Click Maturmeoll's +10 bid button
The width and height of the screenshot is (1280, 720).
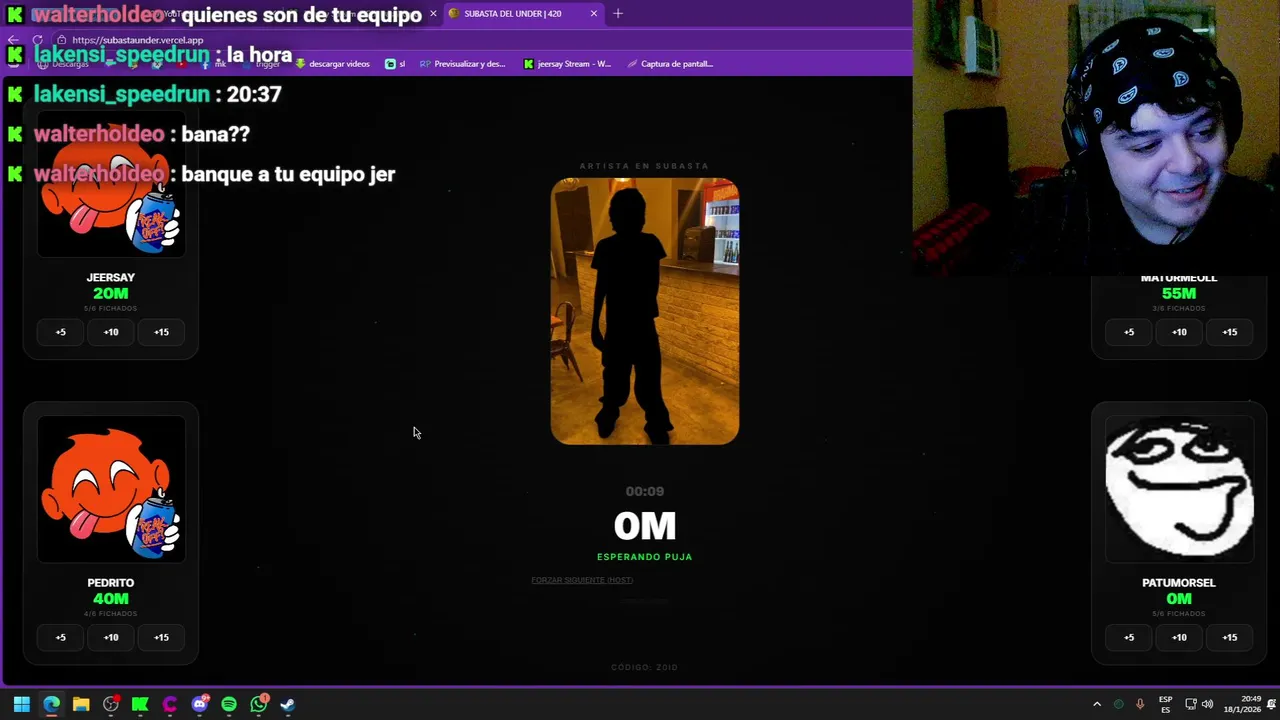pyautogui.click(x=1179, y=332)
